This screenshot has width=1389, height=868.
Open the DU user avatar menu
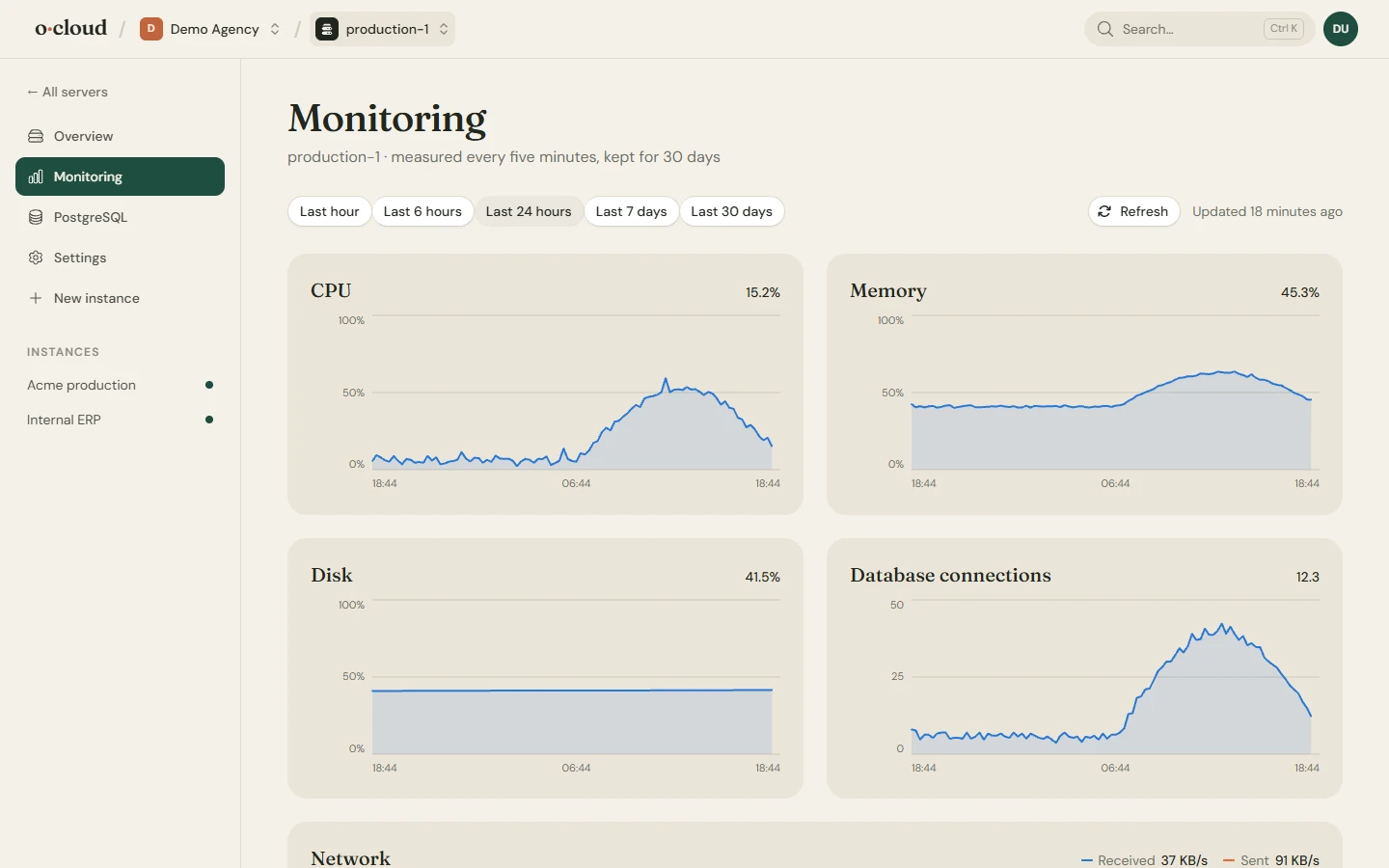tap(1341, 29)
